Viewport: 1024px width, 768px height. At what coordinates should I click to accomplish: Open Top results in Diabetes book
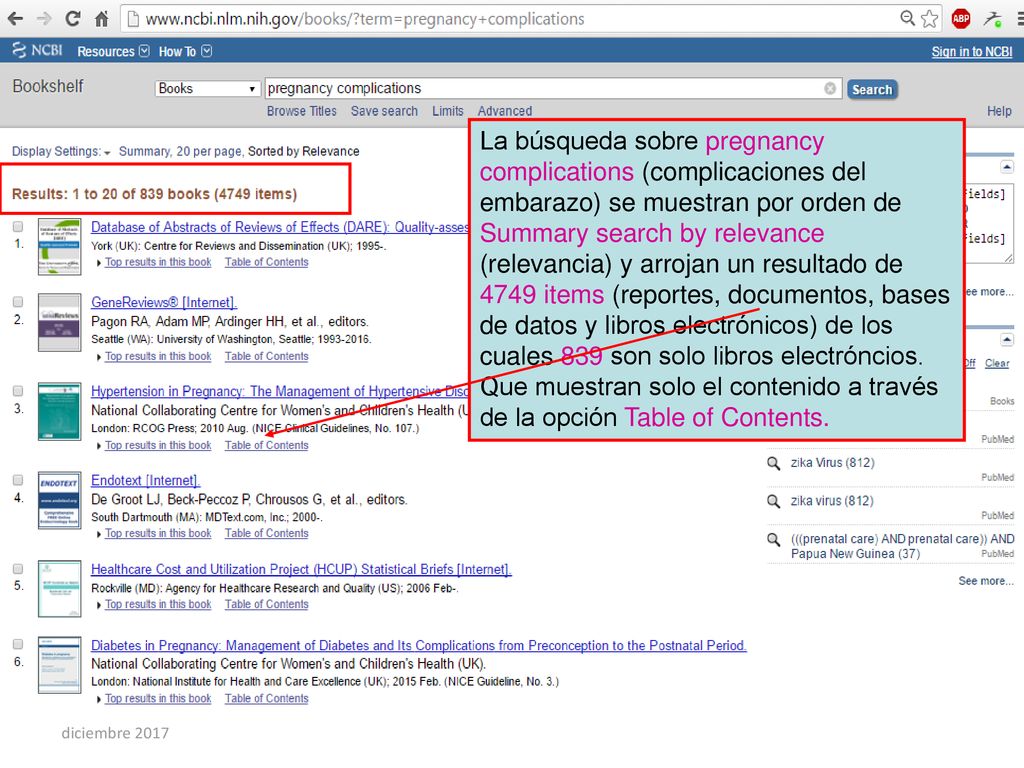click(154, 699)
